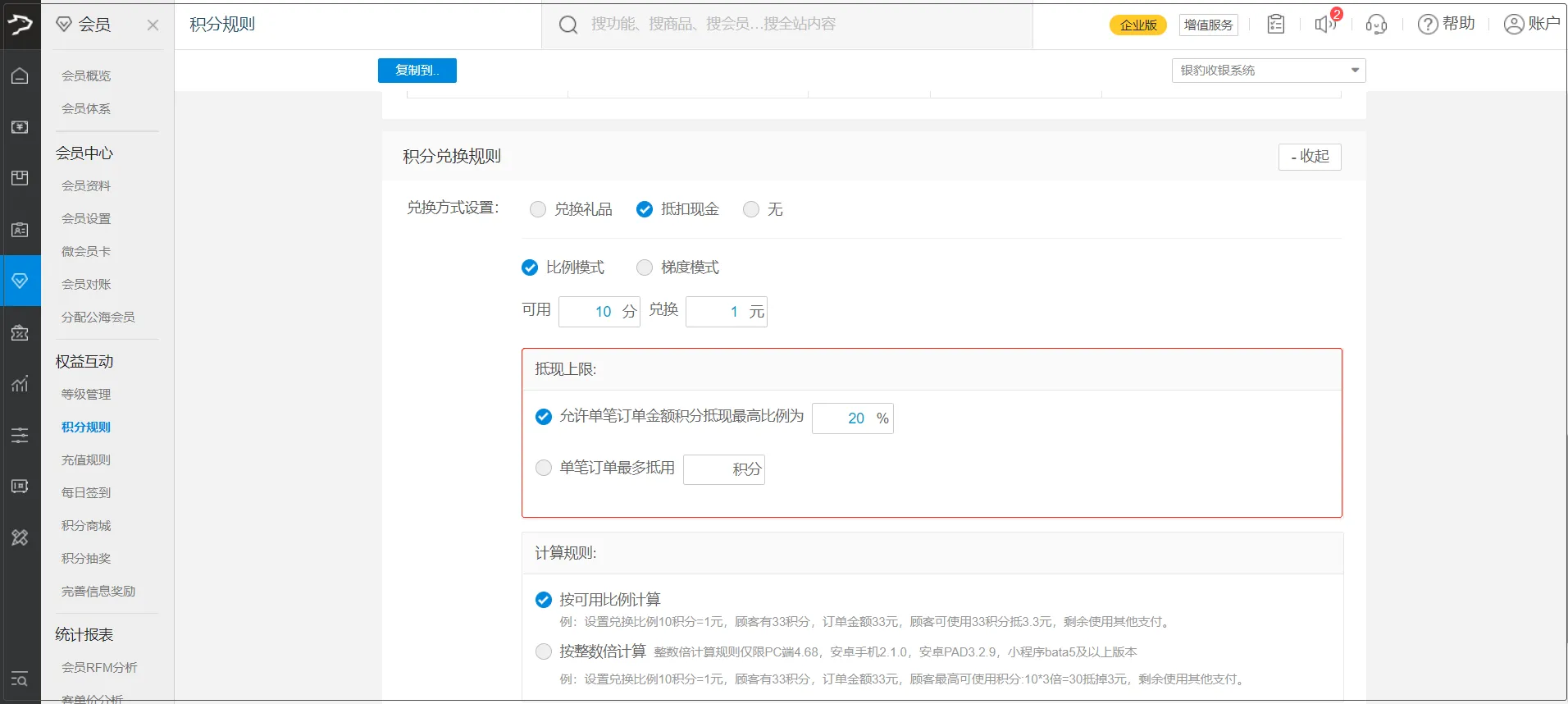
Task: Open the 账户 account menu
Action: [x=1532, y=24]
